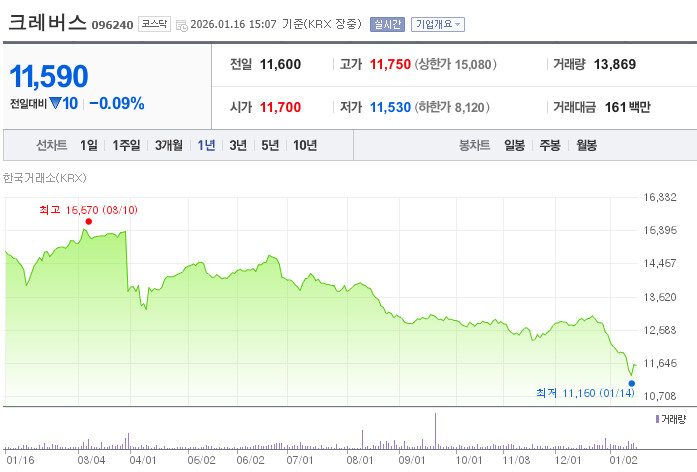Click the 거래량 value 13,869
The width and height of the screenshot is (697, 472).
pyautogui.click(x=615, y=64)
